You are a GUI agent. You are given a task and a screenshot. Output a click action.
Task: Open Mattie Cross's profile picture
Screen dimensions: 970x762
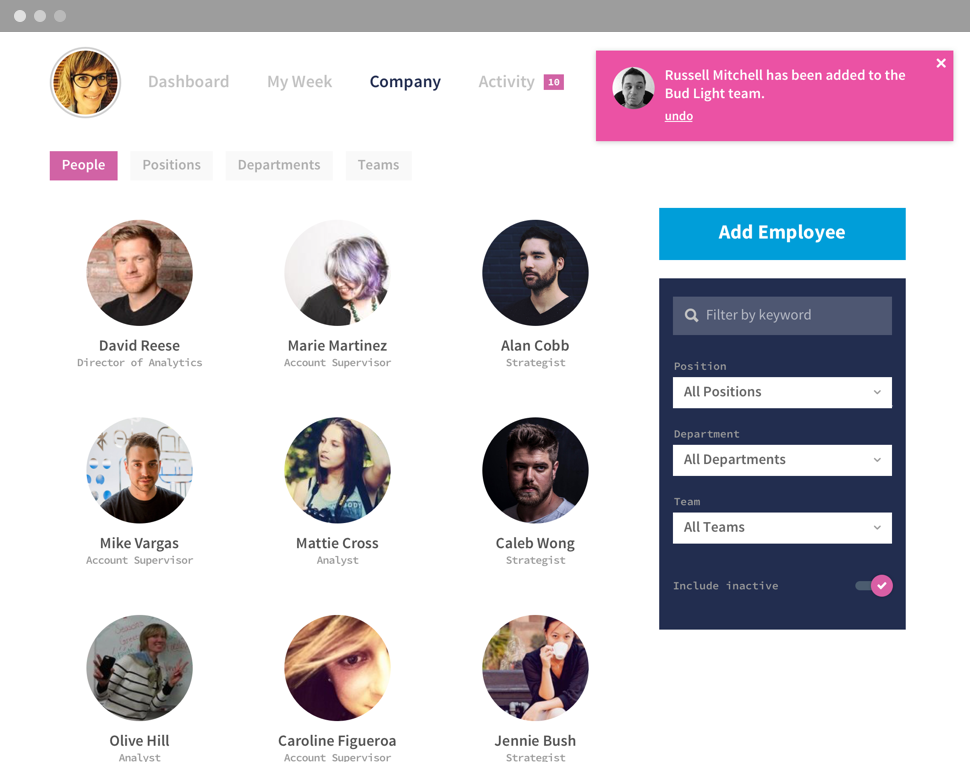coord(337,470)
